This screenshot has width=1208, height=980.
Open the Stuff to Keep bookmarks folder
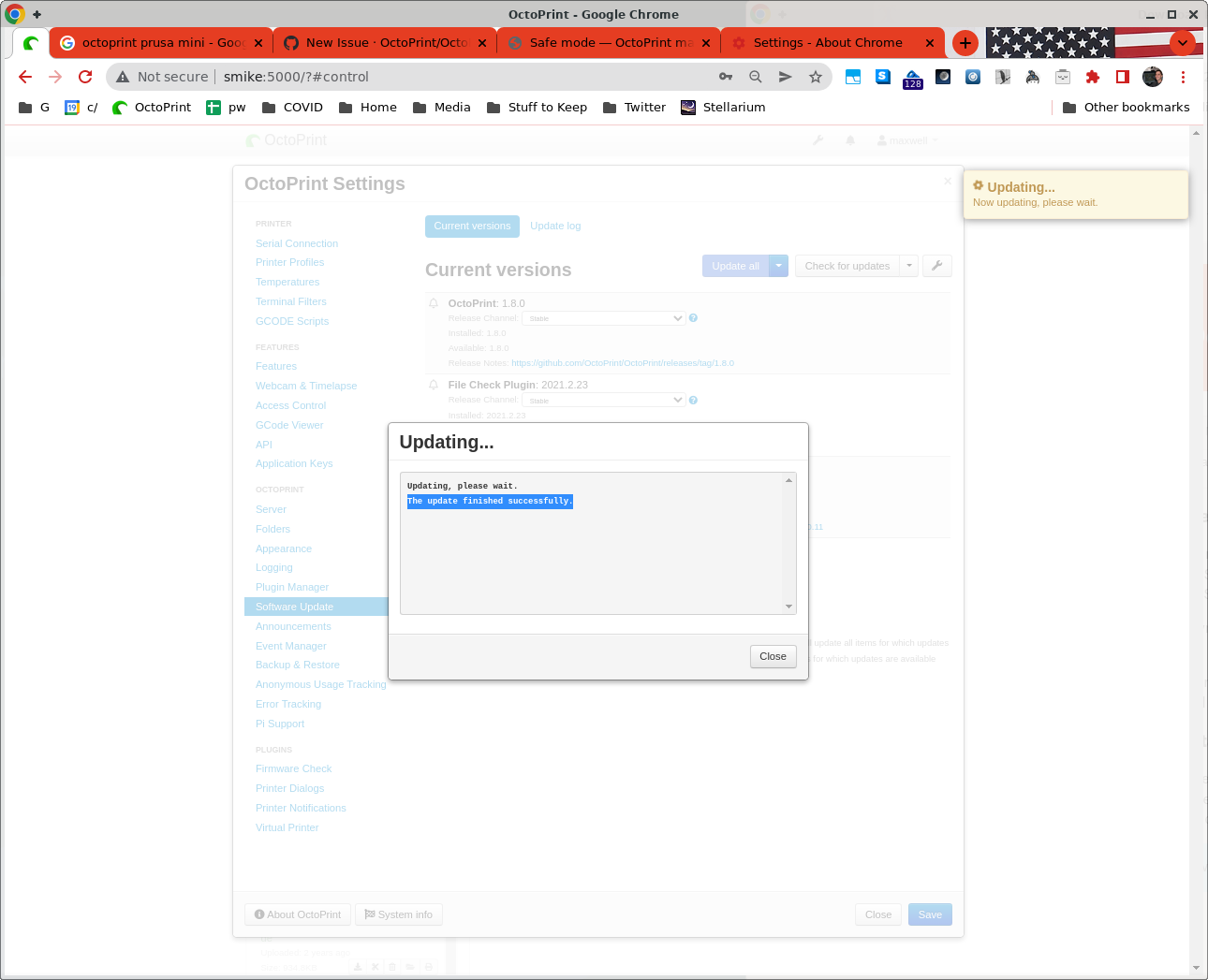[x=537, y=108]
